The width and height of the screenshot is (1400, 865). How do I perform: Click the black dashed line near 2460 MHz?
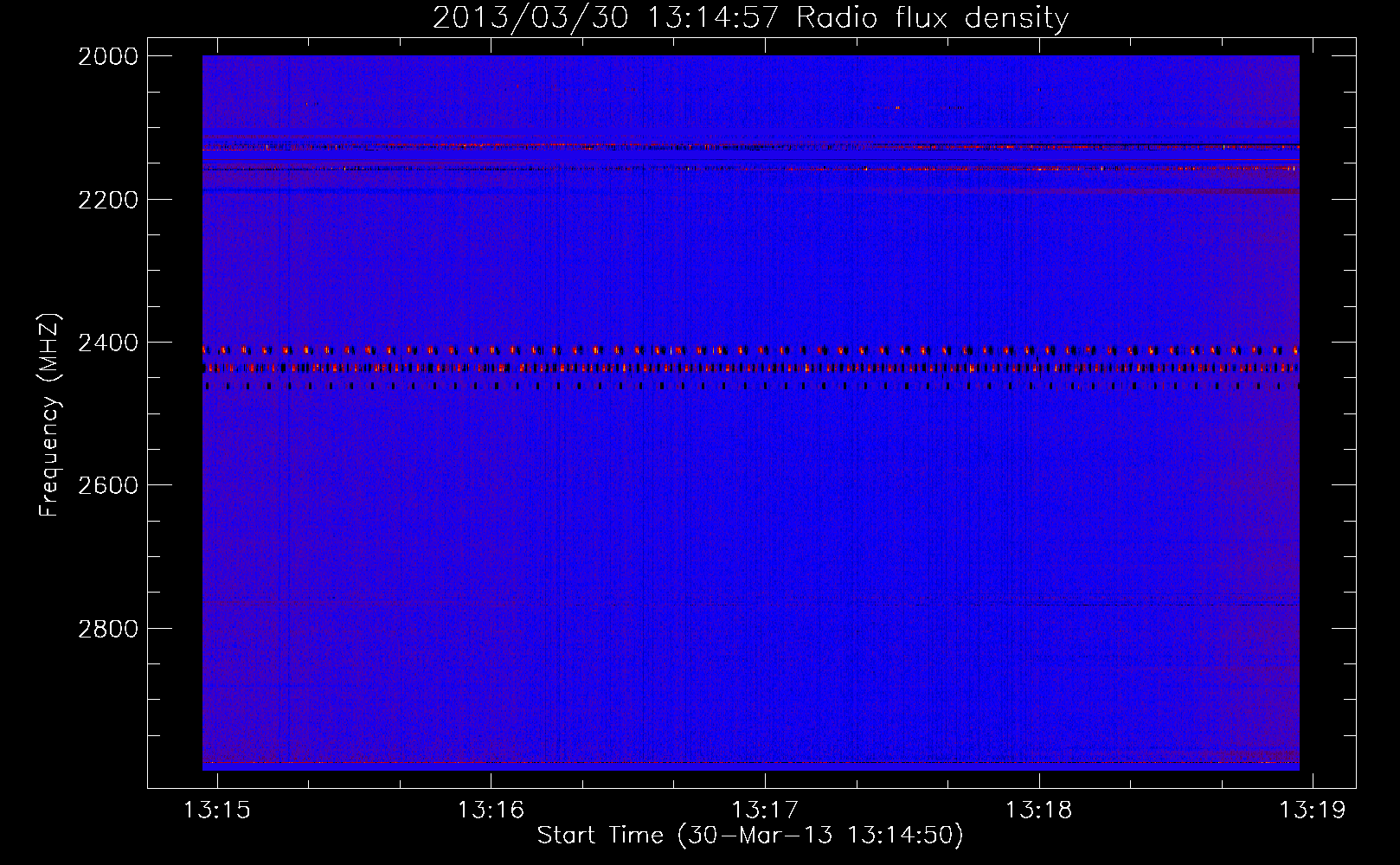(749, 386)
